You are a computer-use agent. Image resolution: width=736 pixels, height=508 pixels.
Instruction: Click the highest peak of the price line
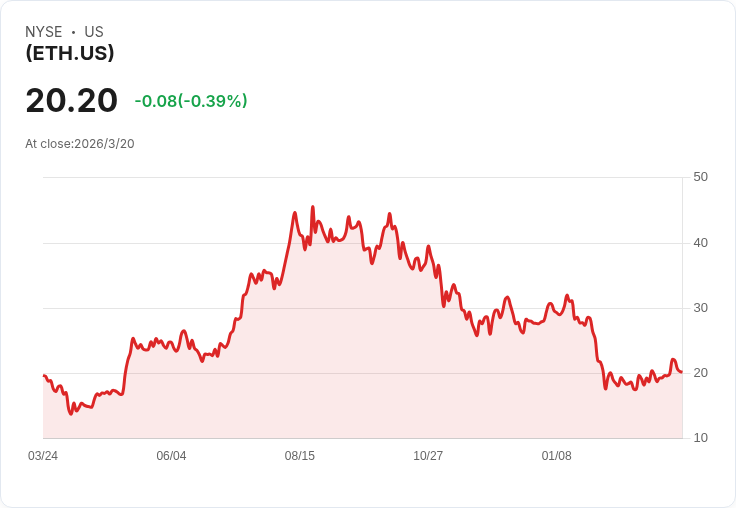tap(312, 207)
